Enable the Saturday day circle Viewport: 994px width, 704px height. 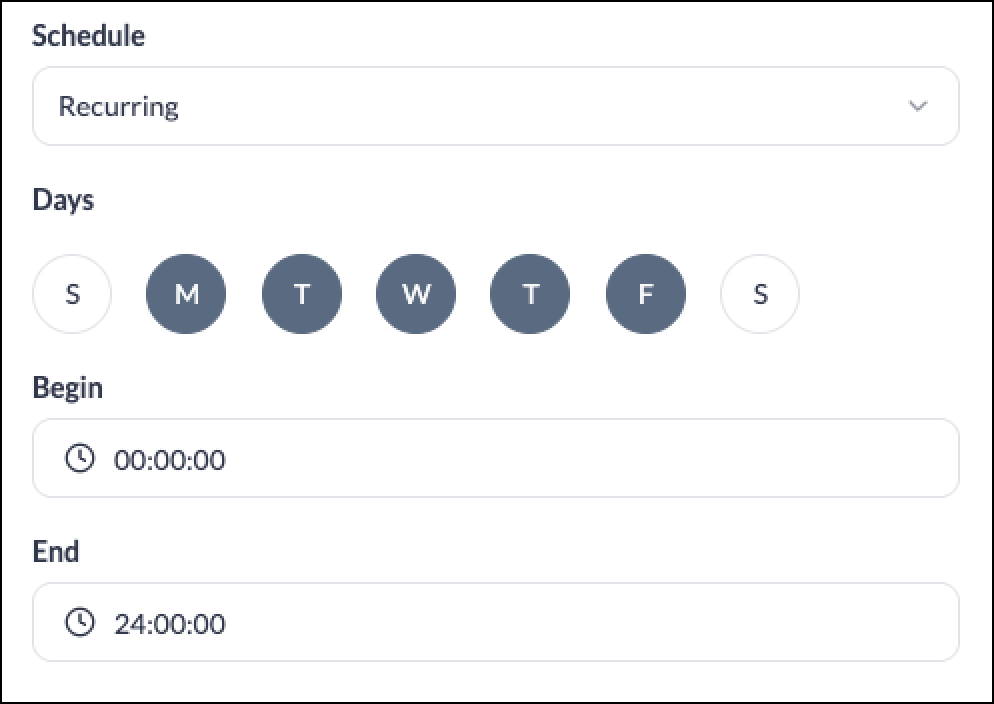click(x=759, y=294)
